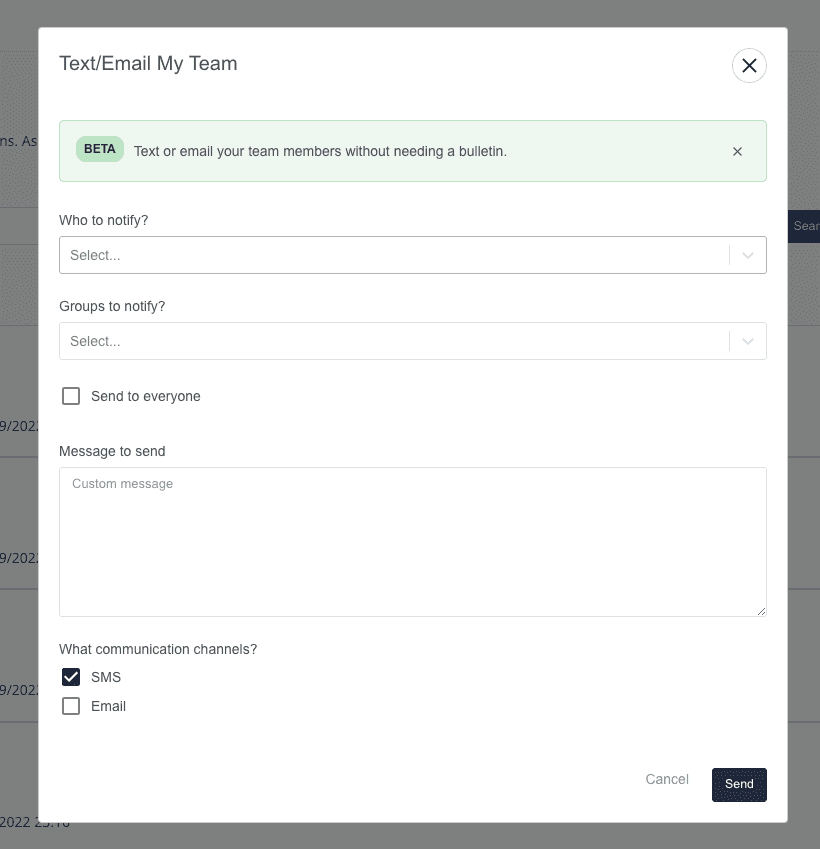Click the What communication channels label
Screen dimensions: 820x849
(x=157, y=649)
